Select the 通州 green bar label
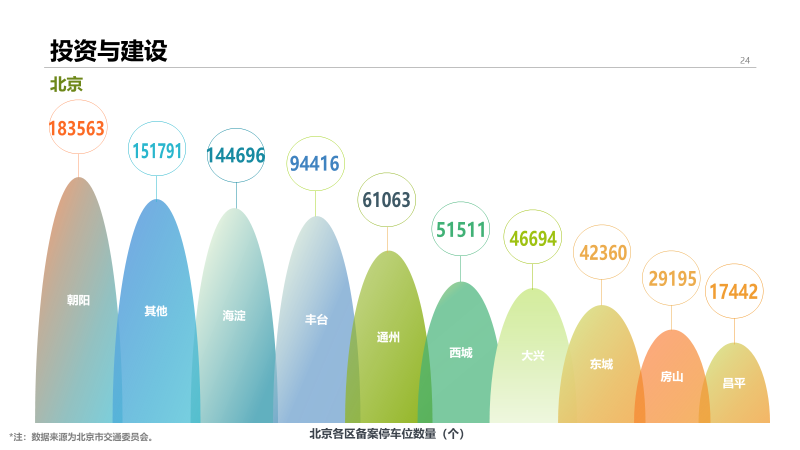Image resolution: width=800 pixels, height=450 pixels. coord(388,338)
